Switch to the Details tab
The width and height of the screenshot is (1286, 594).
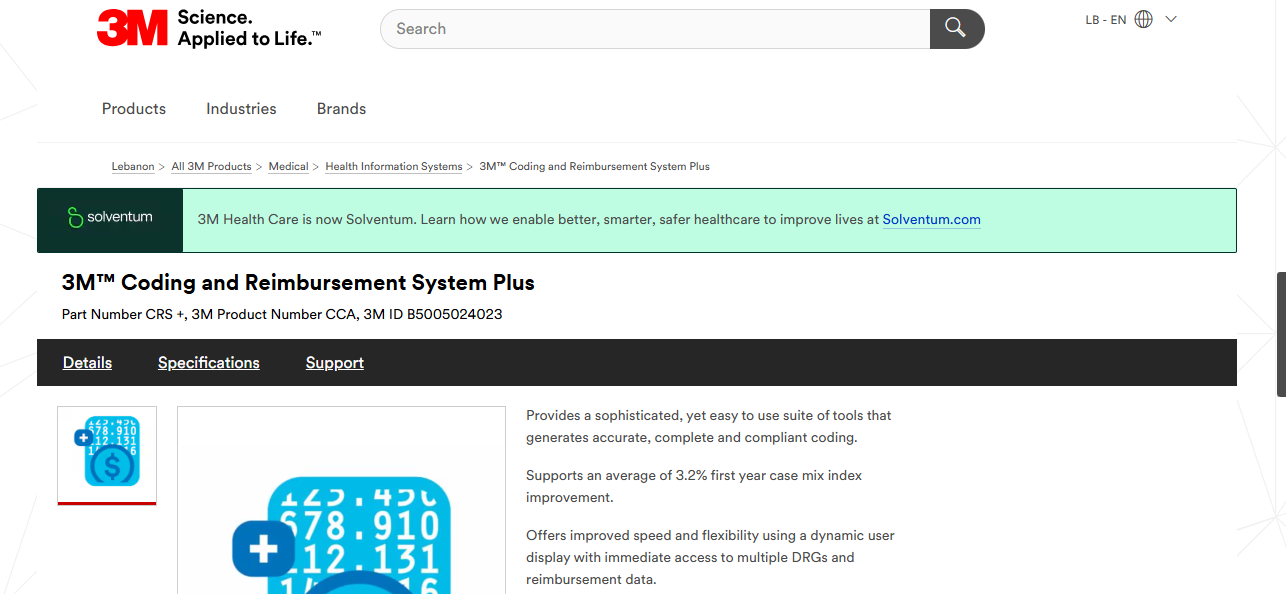87,363
